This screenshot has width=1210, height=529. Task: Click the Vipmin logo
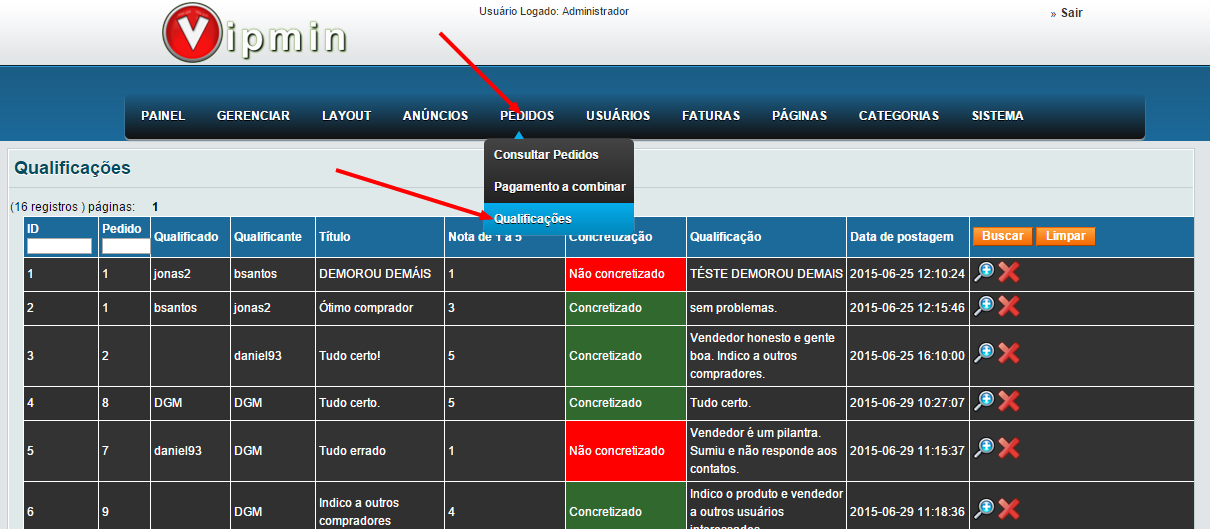click(254, 32)
